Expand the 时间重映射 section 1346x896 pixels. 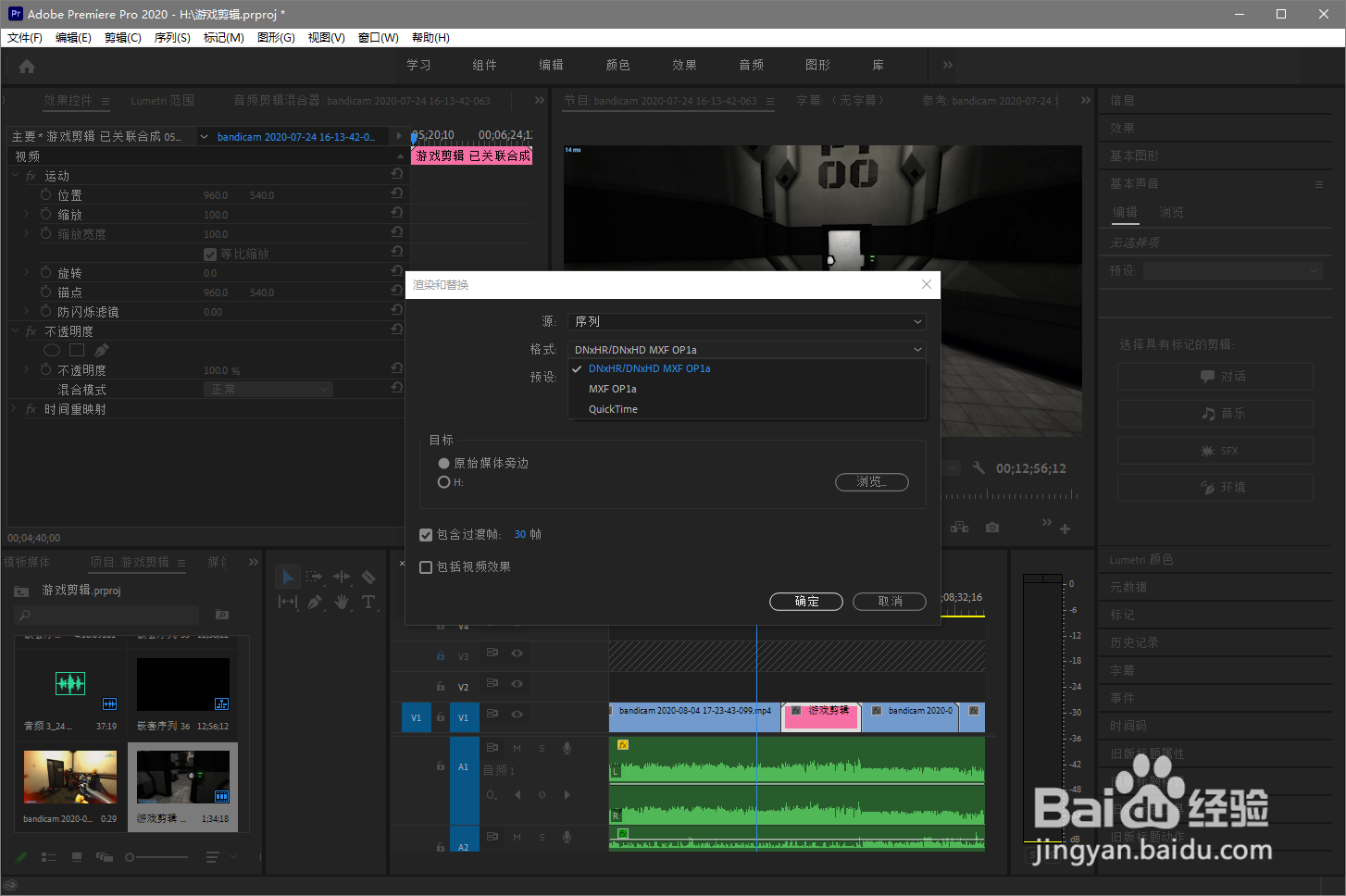16,408
